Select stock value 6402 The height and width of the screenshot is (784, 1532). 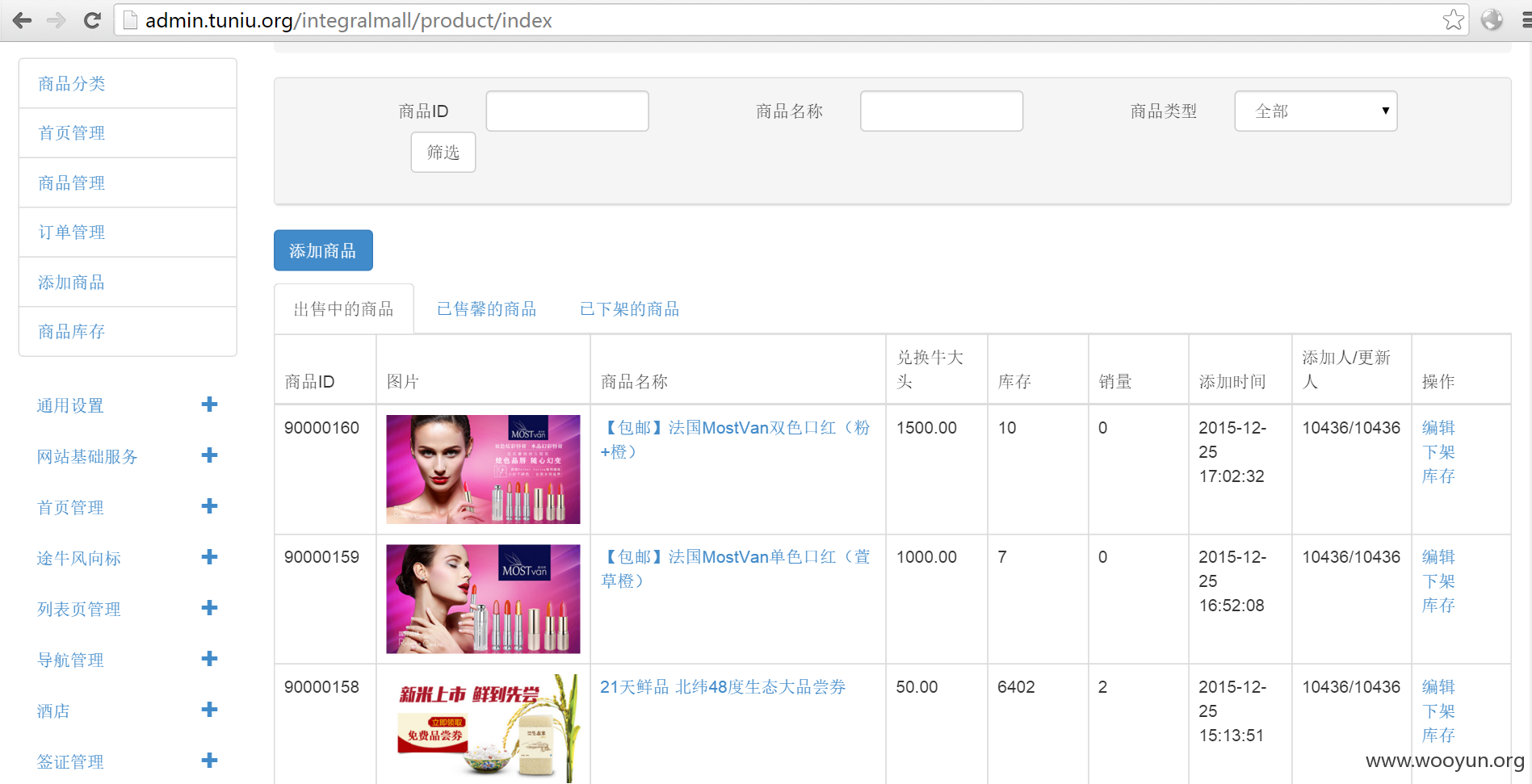pos(1016,687)
